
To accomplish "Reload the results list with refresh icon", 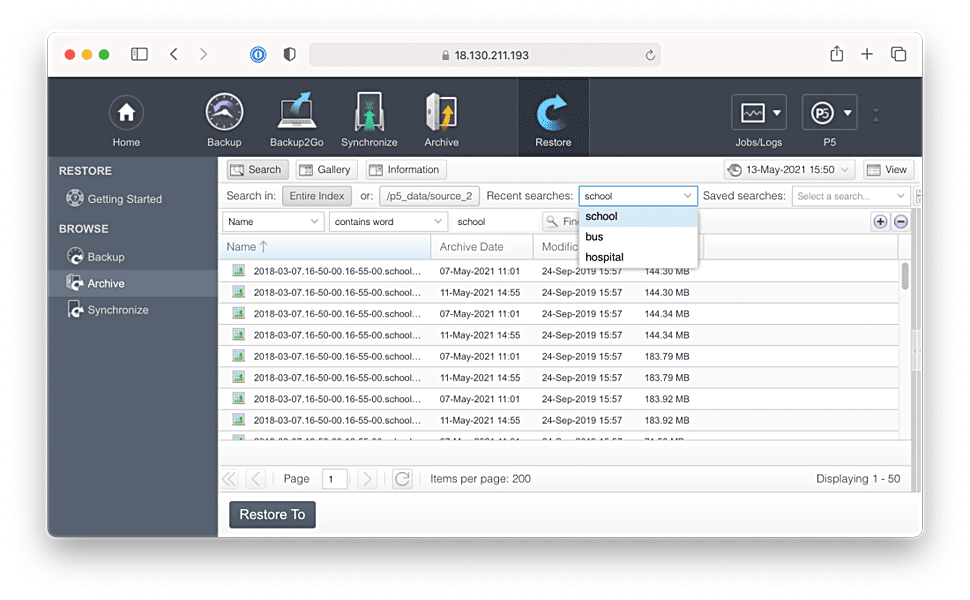I will (x=402, y=479).
